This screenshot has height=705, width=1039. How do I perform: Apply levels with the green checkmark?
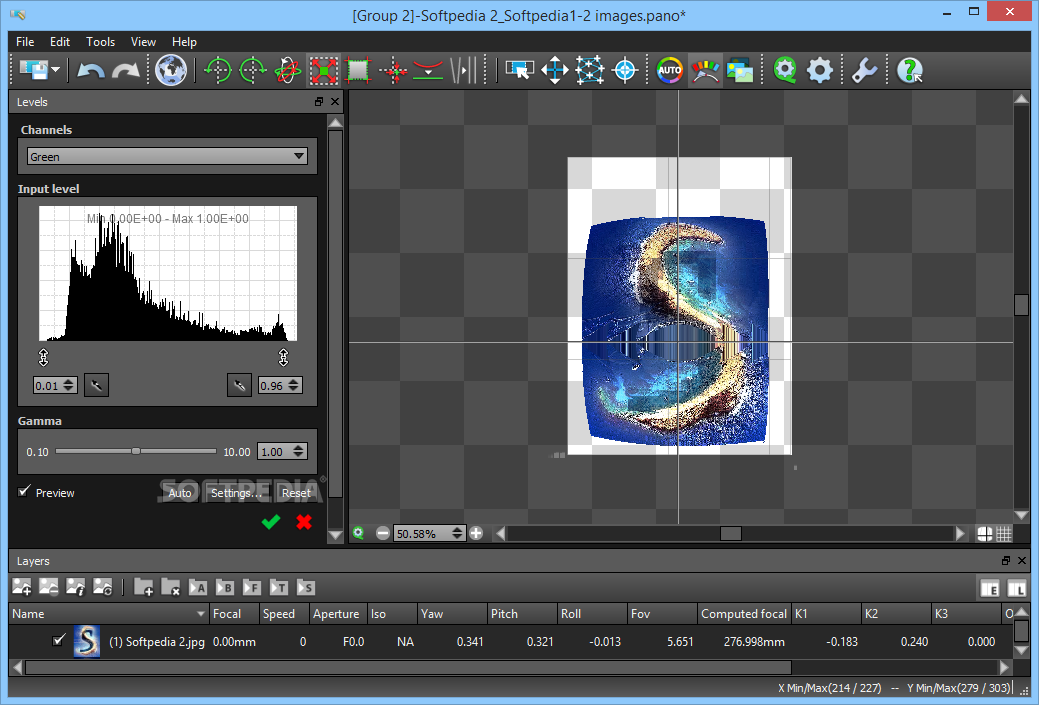click(x=270, y=522)
